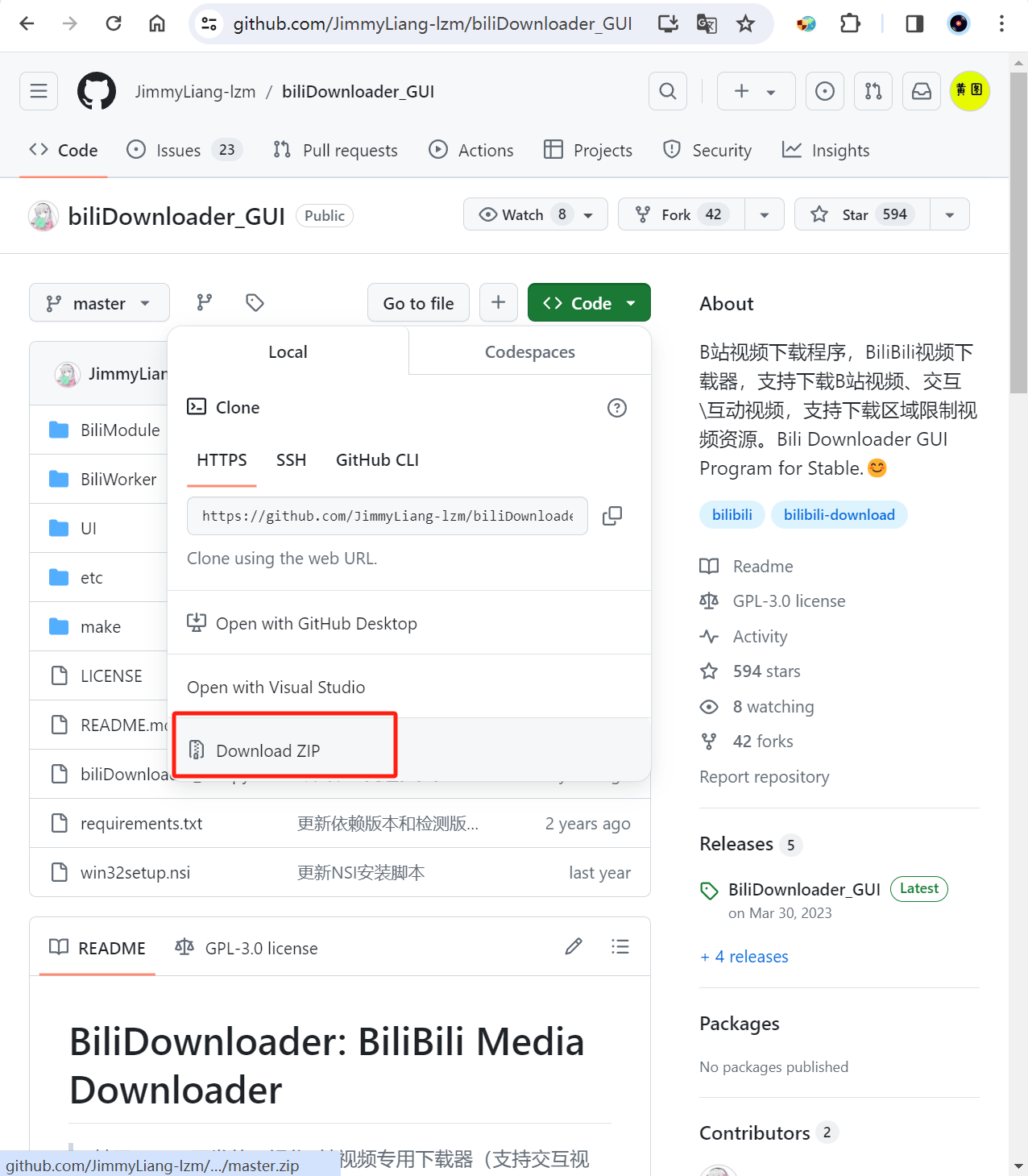The width and height of the screenshot is (1028, 1176).
Task: Open the pull requests shortcut icon in header
Action: [x=873, y=91]
